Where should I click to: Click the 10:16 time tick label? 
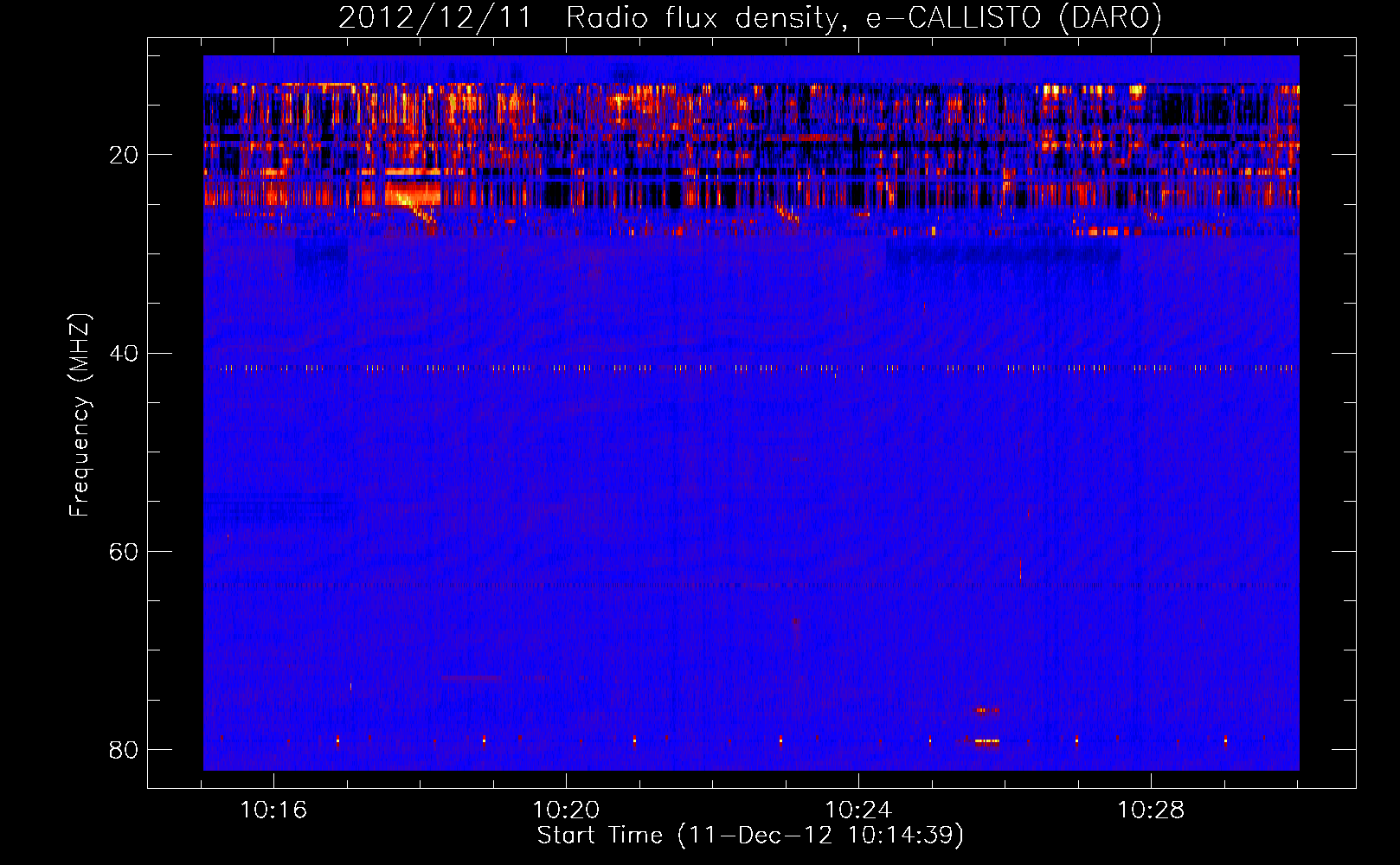point(273,811)
